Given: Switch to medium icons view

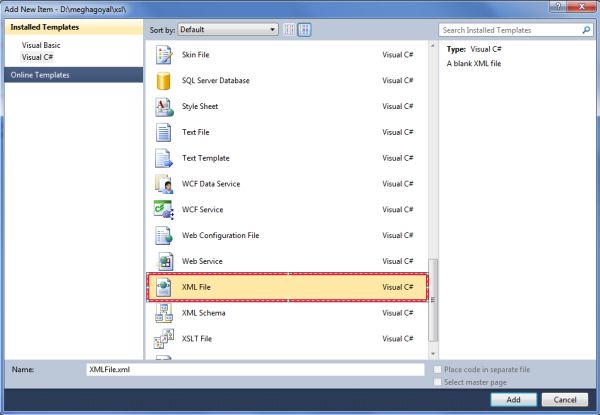Looking at the screenshot, I should 305,29.
